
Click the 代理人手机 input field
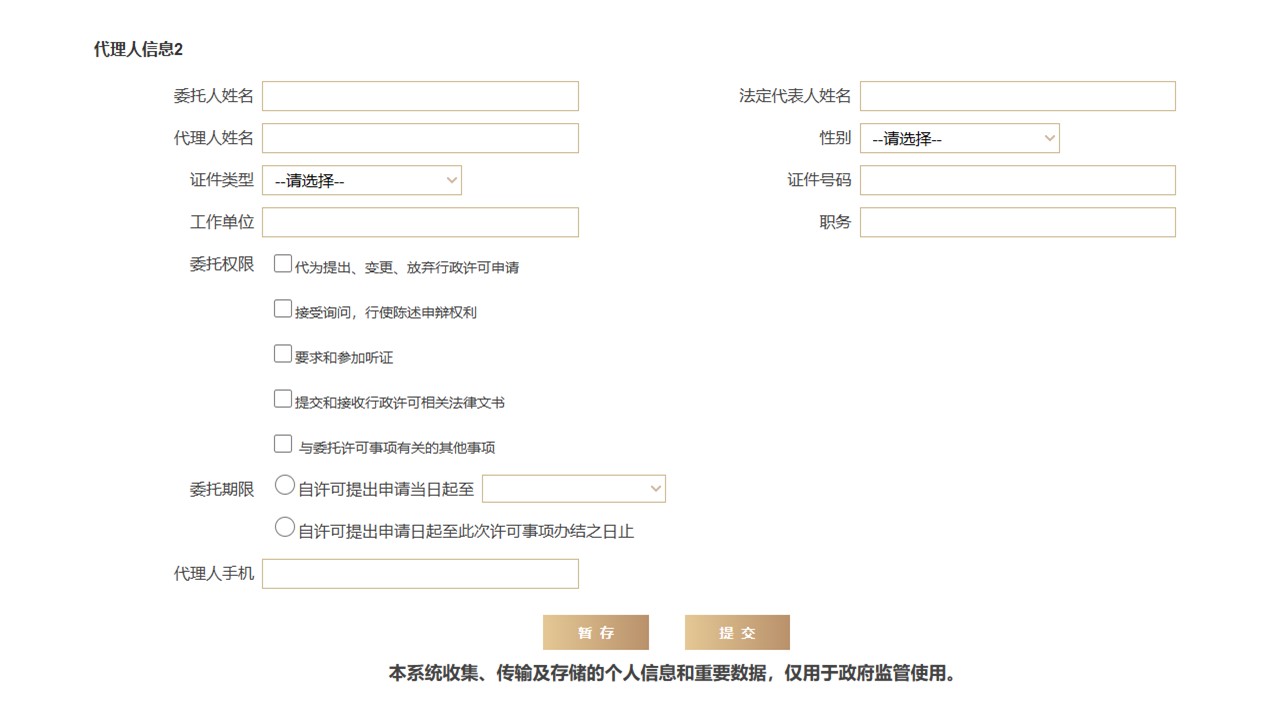pos(420,574)
